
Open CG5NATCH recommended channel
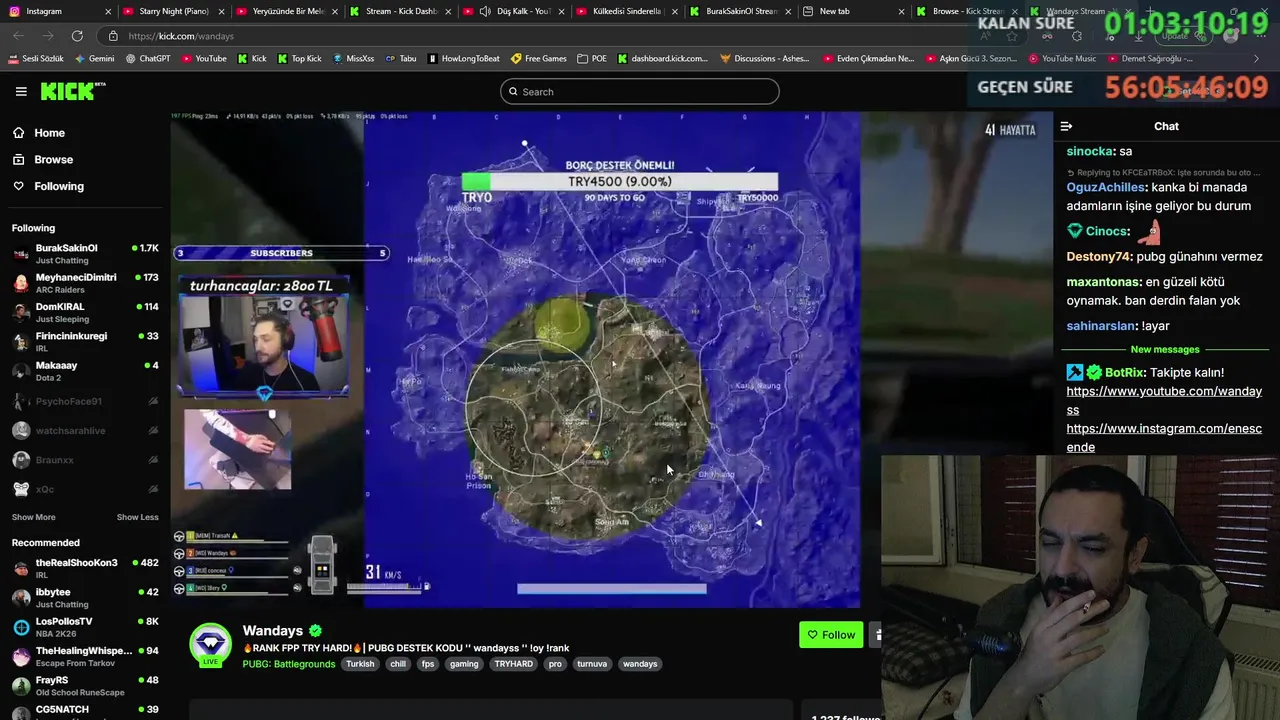coord(85,710)
